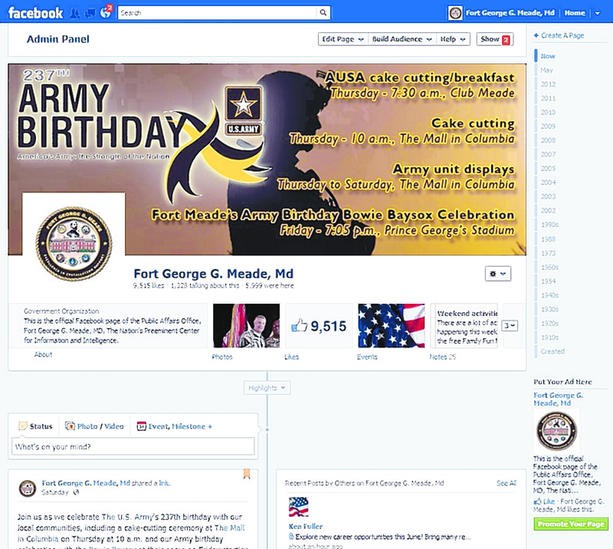Click Promote Your Page button
This screenshot has width=613, height=549.
pos(571,524)
